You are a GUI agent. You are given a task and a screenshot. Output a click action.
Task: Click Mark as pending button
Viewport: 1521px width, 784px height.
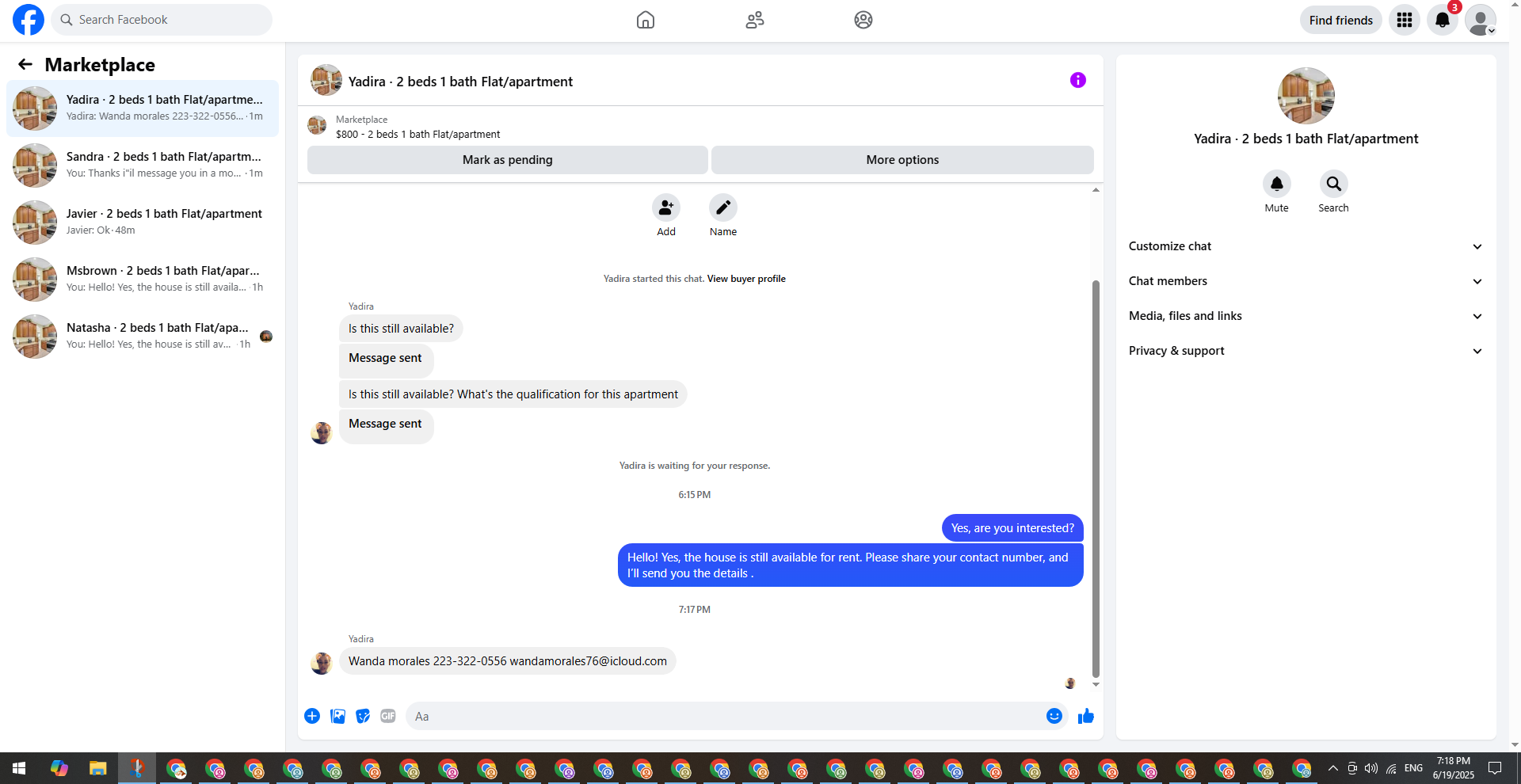[508, 160]
